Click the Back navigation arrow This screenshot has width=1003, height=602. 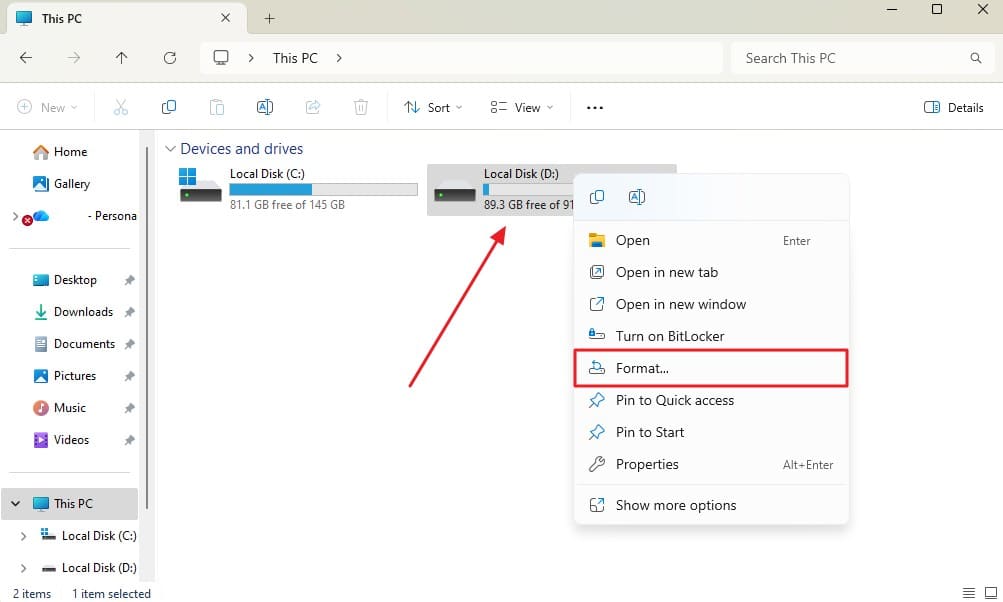click(26, 58)
